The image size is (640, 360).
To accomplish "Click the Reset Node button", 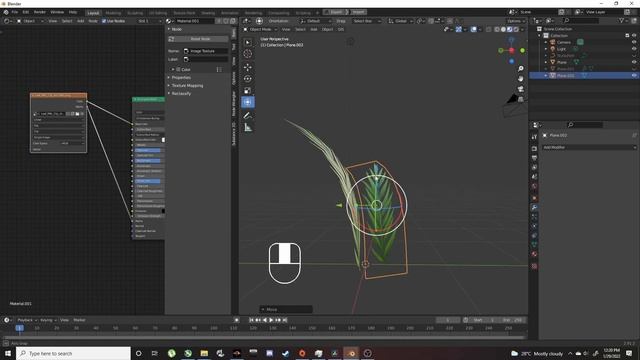I will 198,39.
